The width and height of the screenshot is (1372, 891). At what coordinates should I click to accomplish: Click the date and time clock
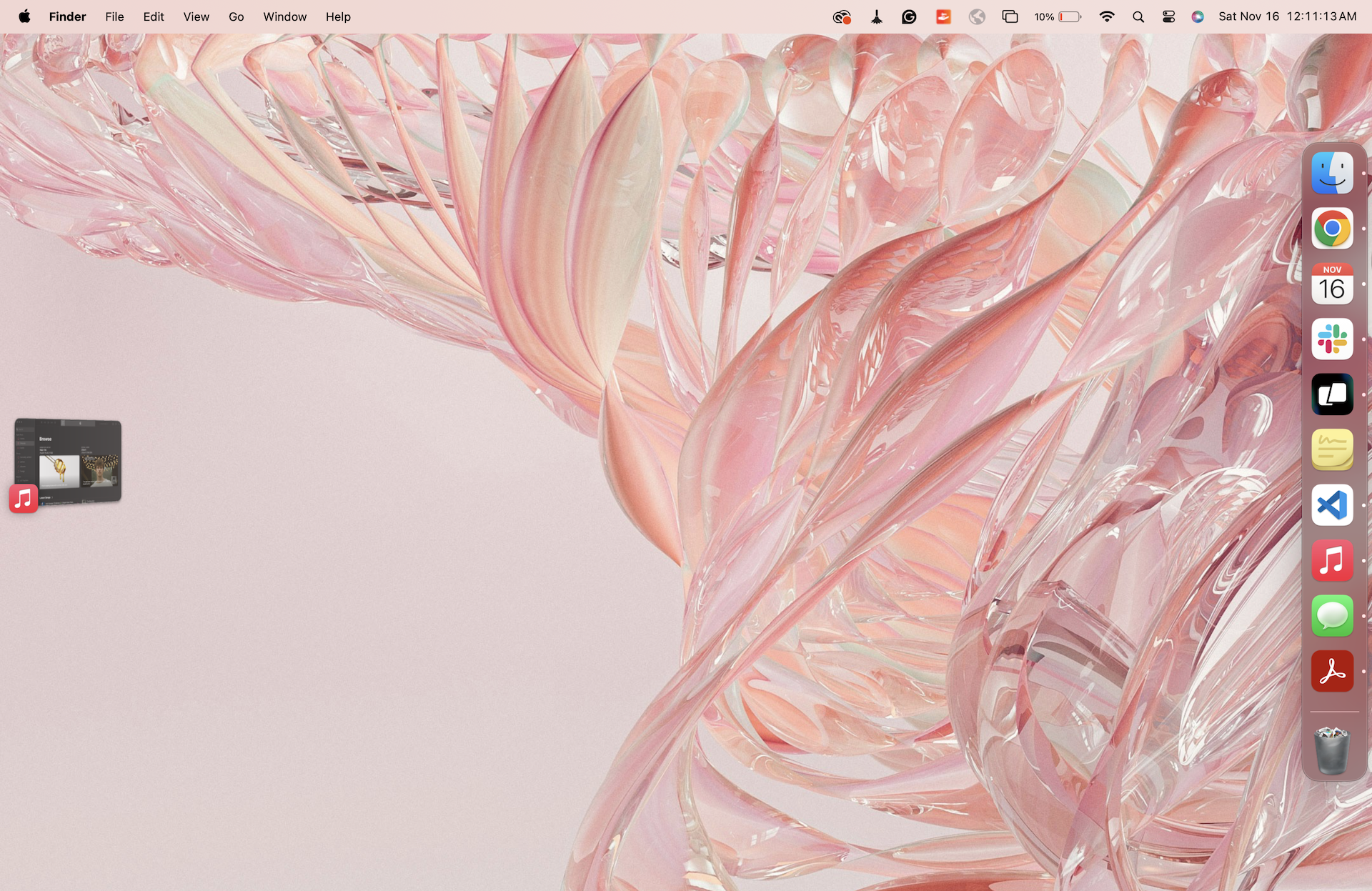coord(1287,16)
